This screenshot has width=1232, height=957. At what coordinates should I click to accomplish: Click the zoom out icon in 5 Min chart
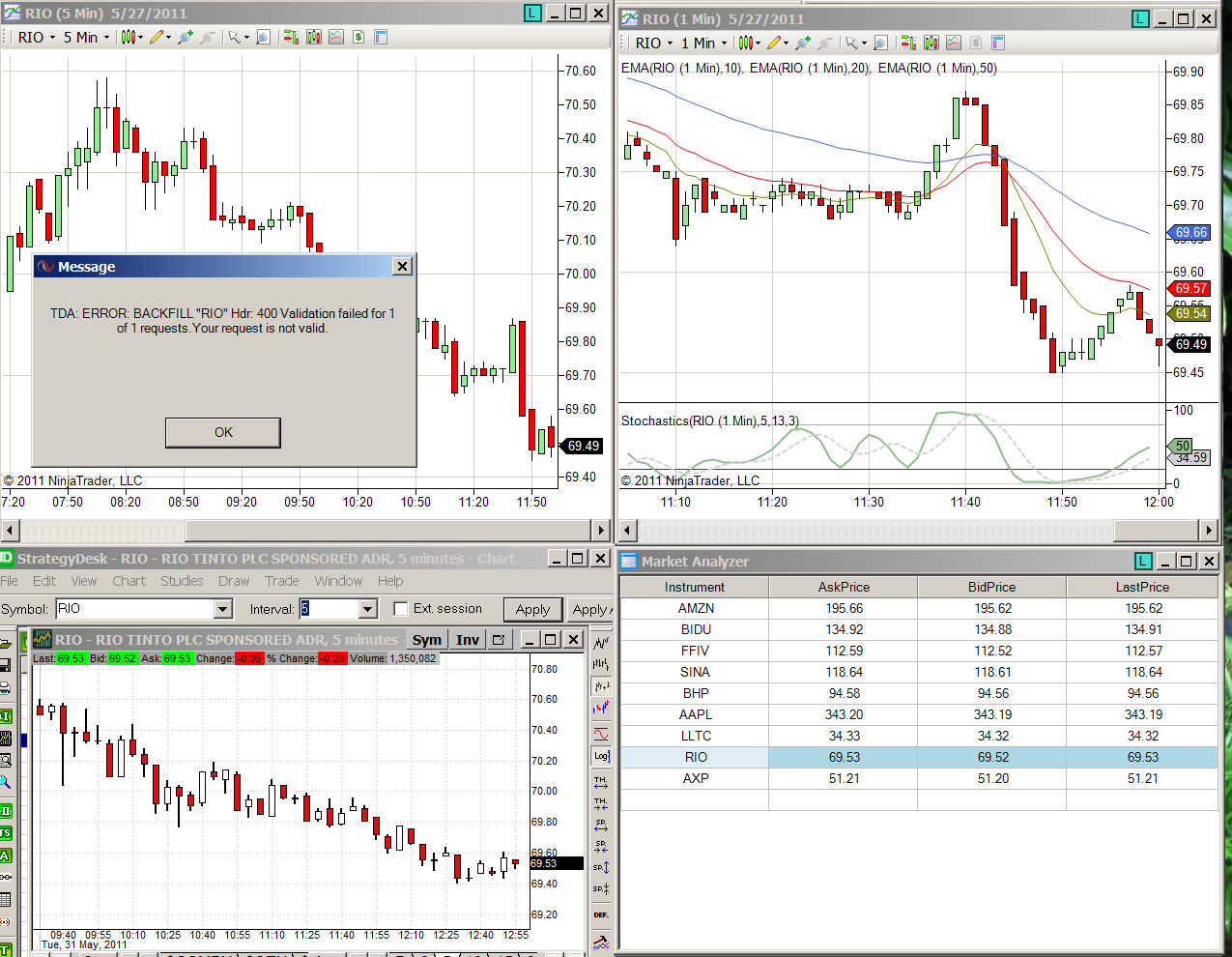[208, 37]
